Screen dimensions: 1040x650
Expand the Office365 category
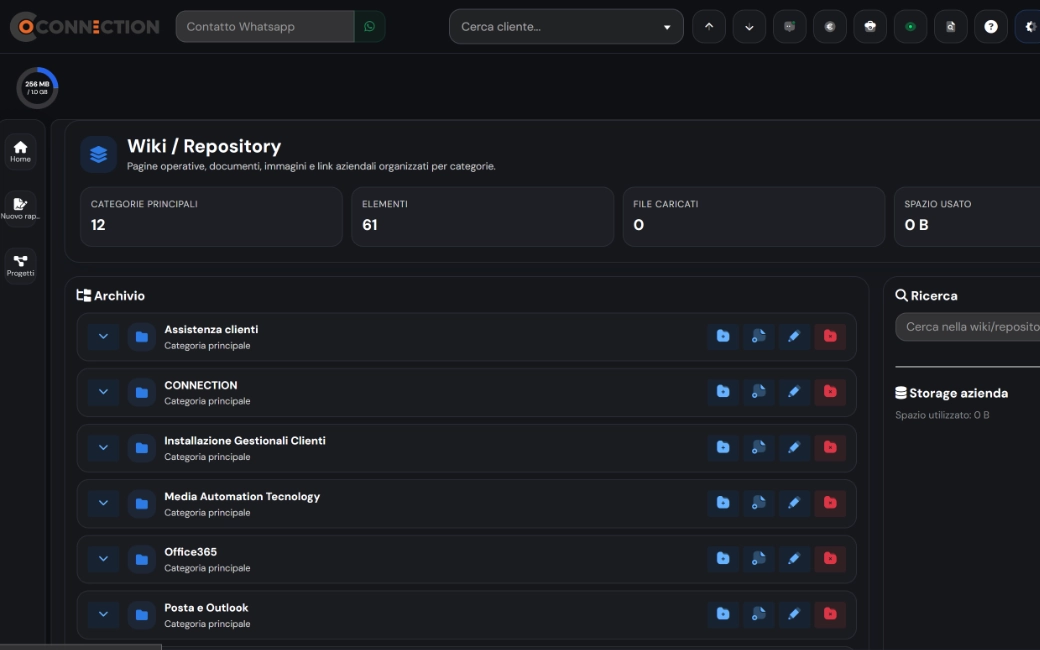click(x=103, y=560)
